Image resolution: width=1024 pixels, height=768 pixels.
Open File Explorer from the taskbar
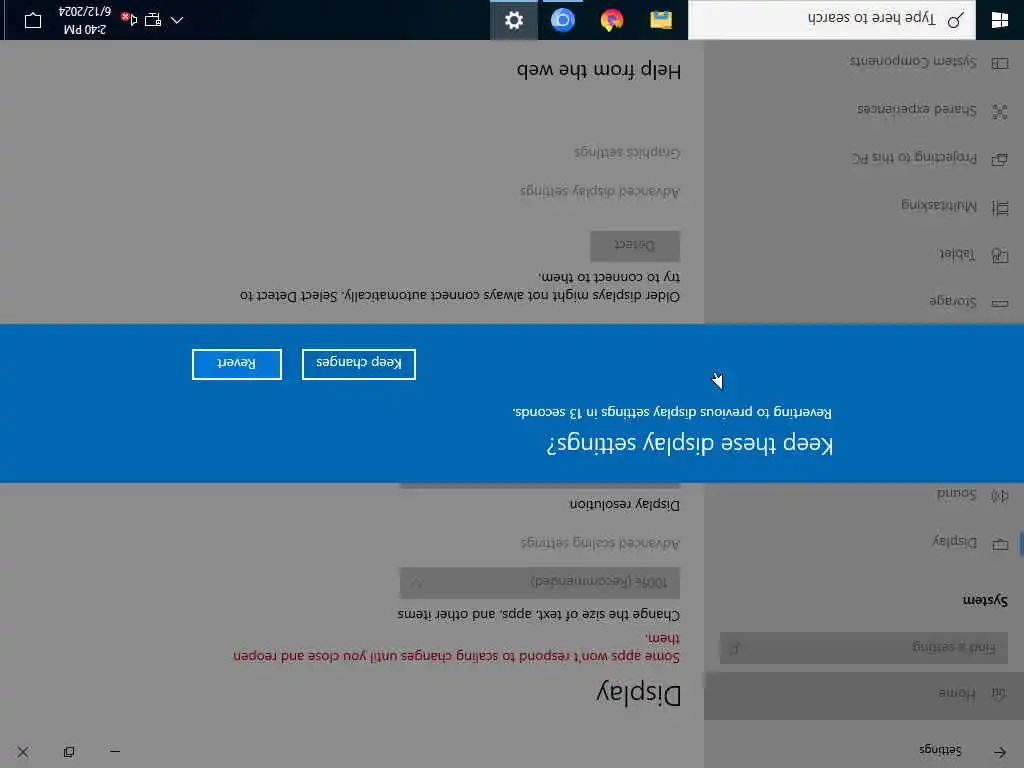tap(661, 20)
